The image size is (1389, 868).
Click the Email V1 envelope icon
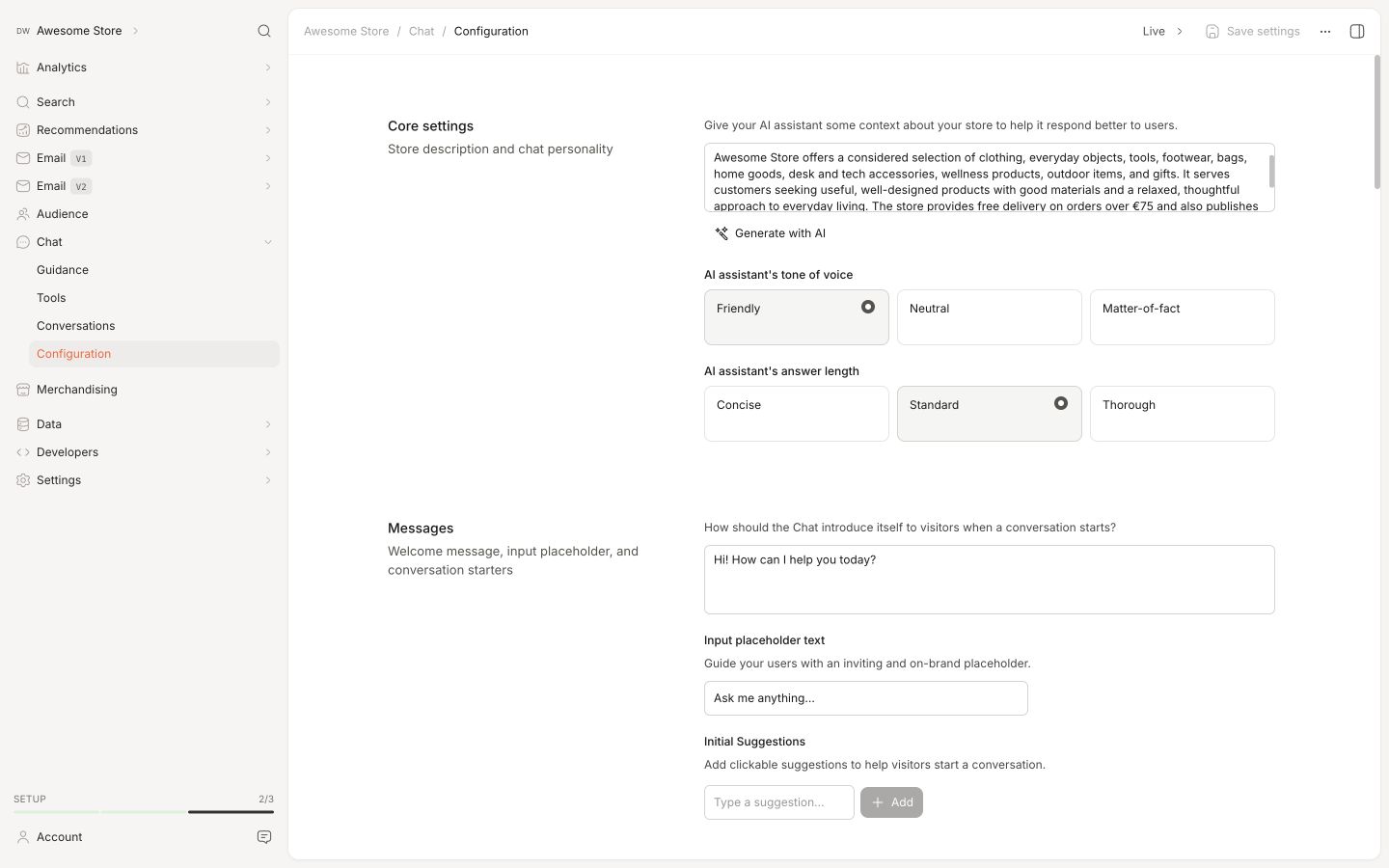coord(23,158)
